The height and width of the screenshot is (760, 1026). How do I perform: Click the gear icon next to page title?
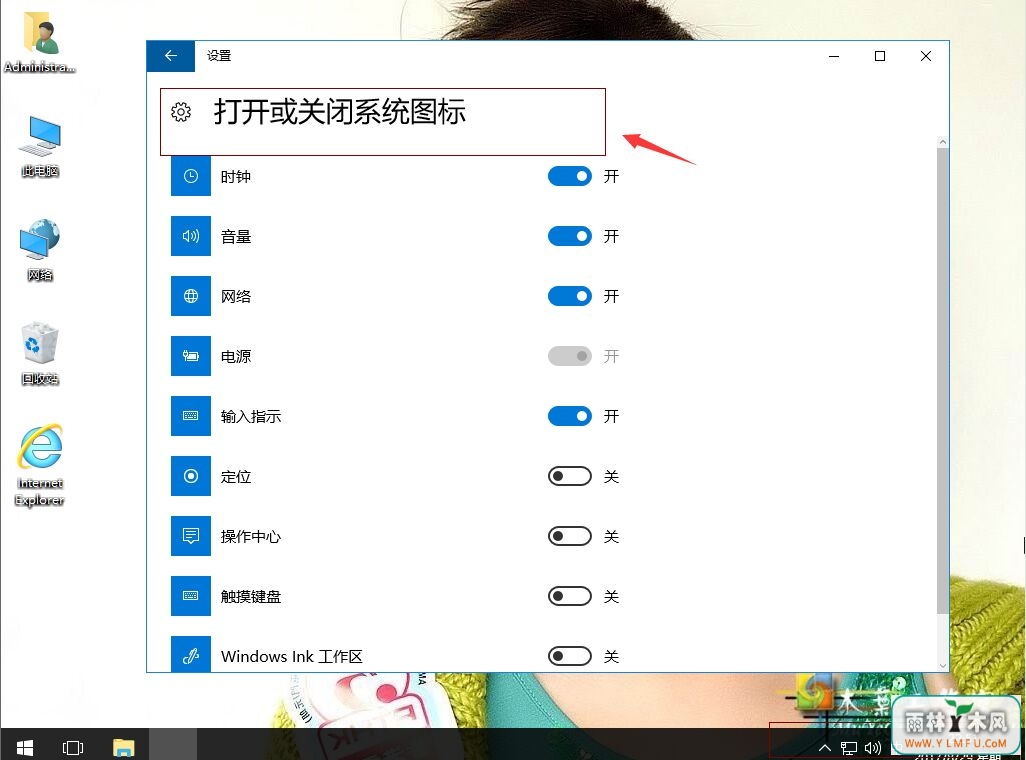(181, 112)
